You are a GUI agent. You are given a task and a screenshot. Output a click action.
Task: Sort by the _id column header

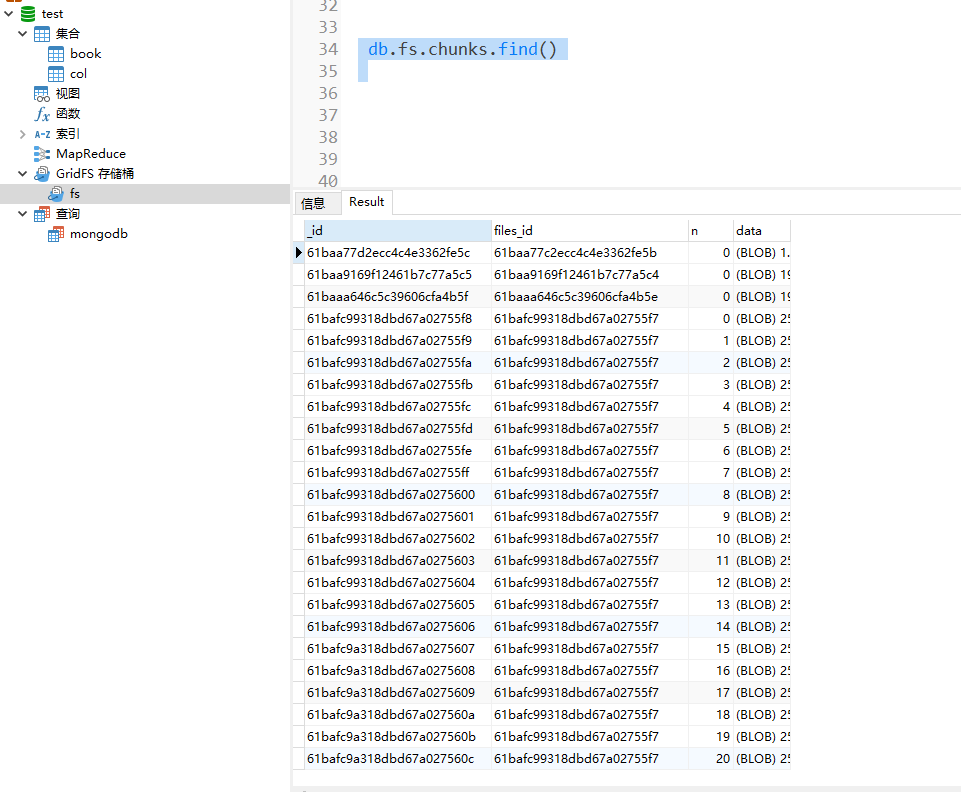(398, 230)
